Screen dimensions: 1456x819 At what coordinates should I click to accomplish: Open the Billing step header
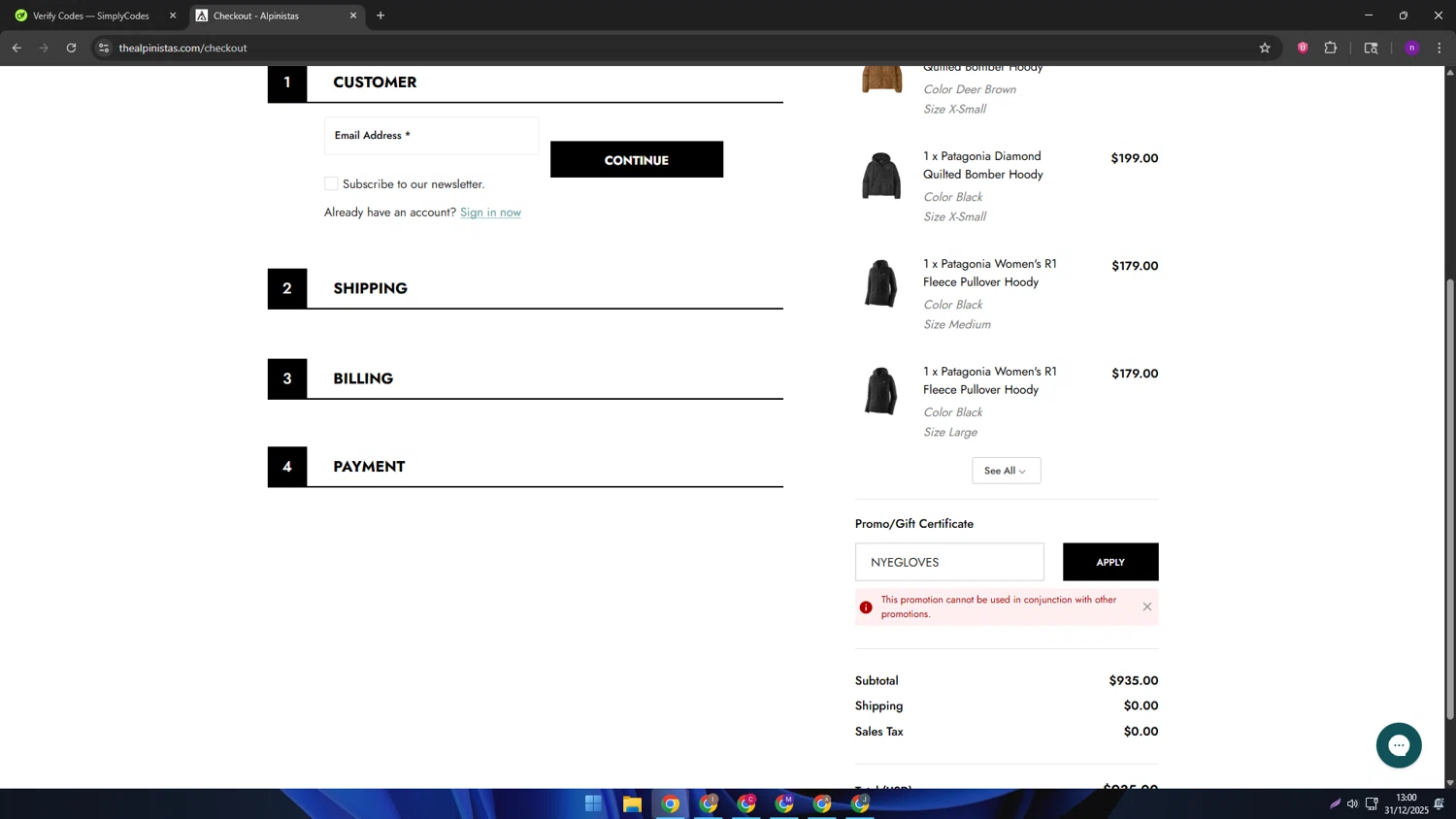525,378
